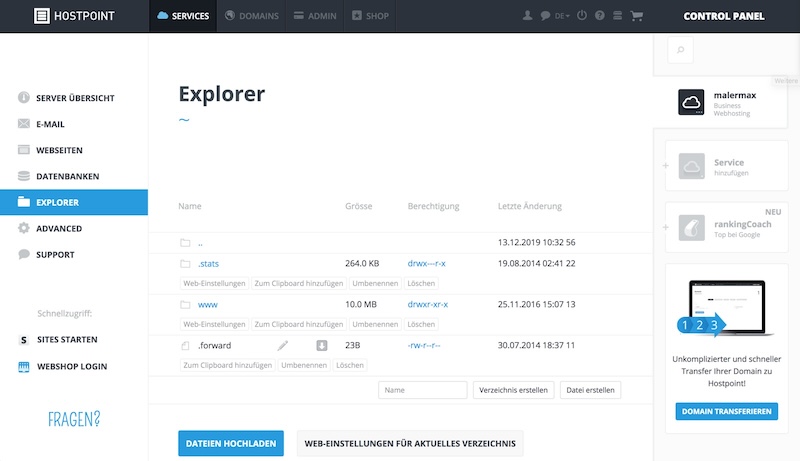800x461 pixels.
Task: Change permissions -rw-r--r-- for .forward
Action: click(423, 346)
